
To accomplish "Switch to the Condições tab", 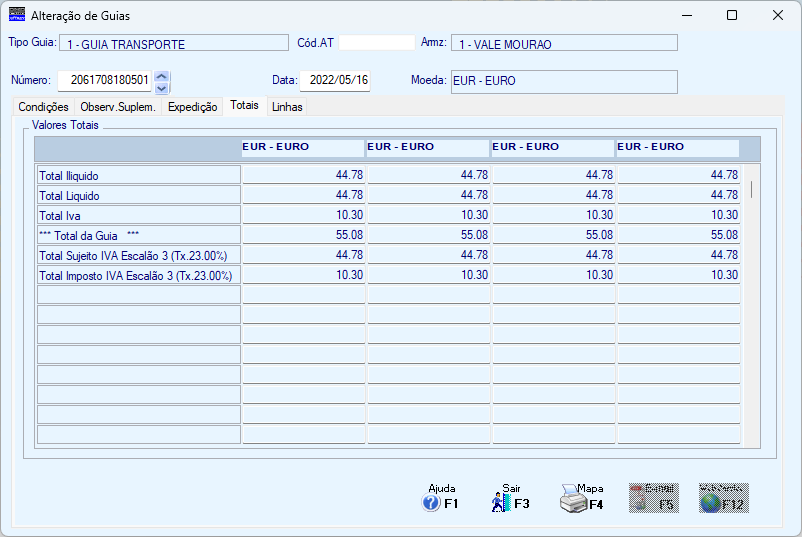I will click(43, 107).
